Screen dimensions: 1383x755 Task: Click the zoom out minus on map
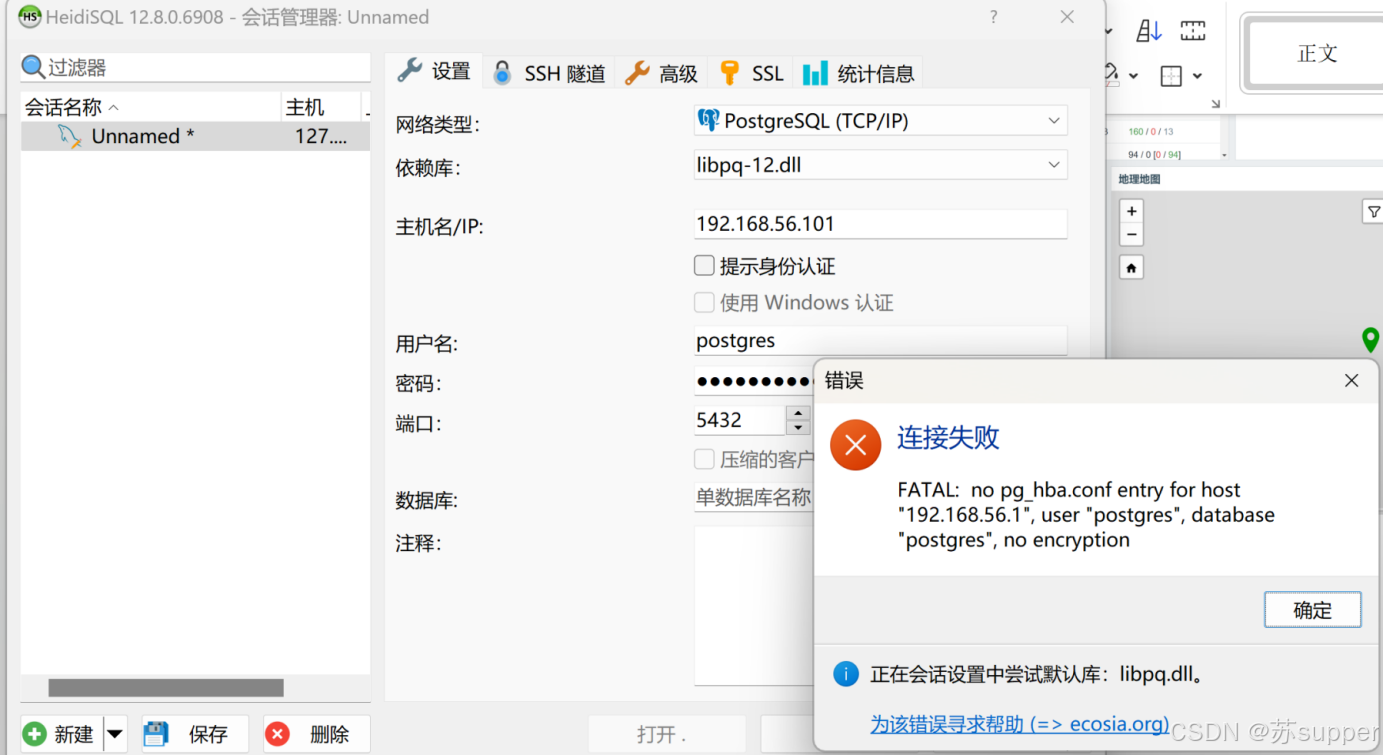[x=1131, y=235]
